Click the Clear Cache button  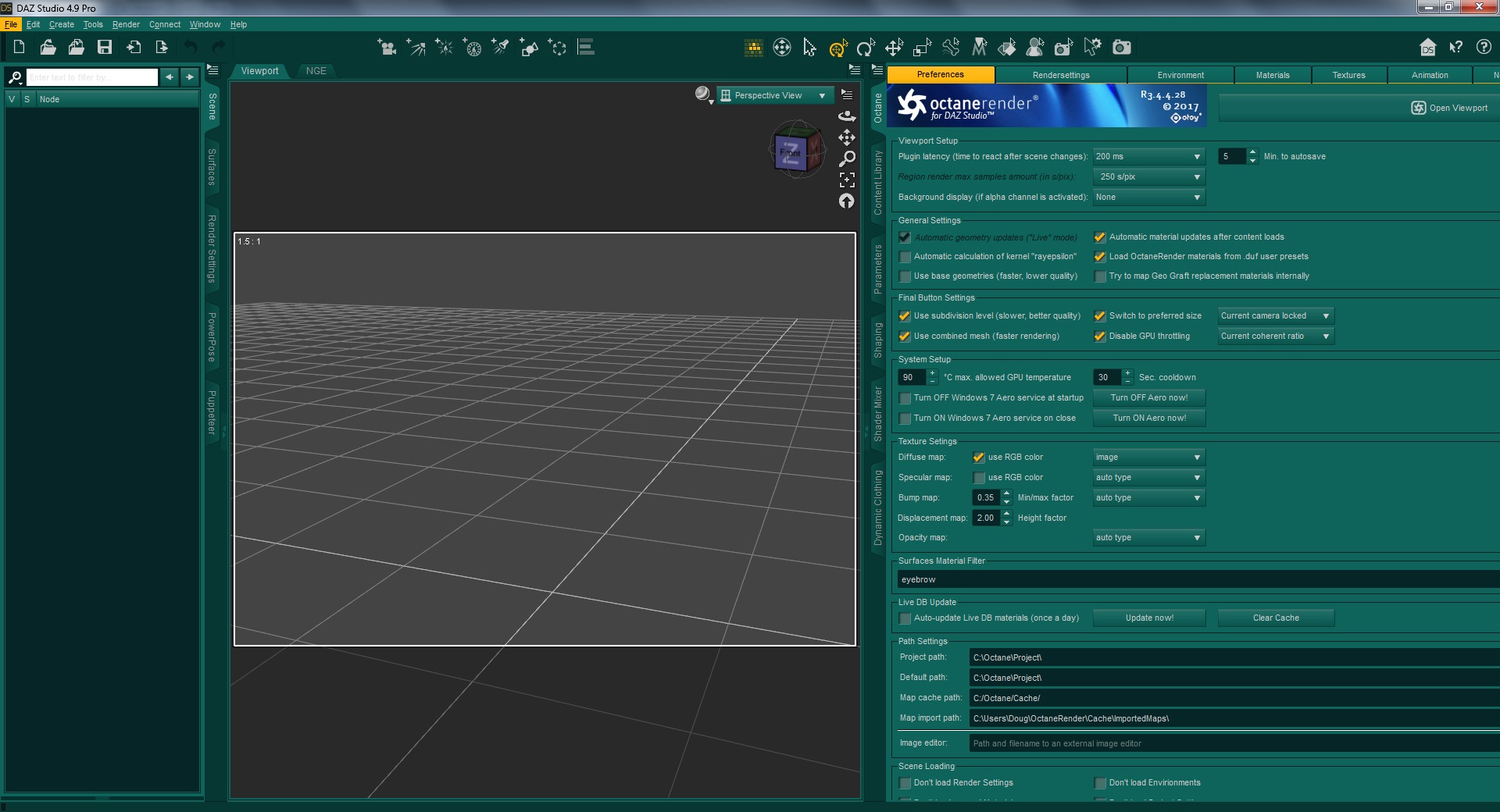[1275, 618]
